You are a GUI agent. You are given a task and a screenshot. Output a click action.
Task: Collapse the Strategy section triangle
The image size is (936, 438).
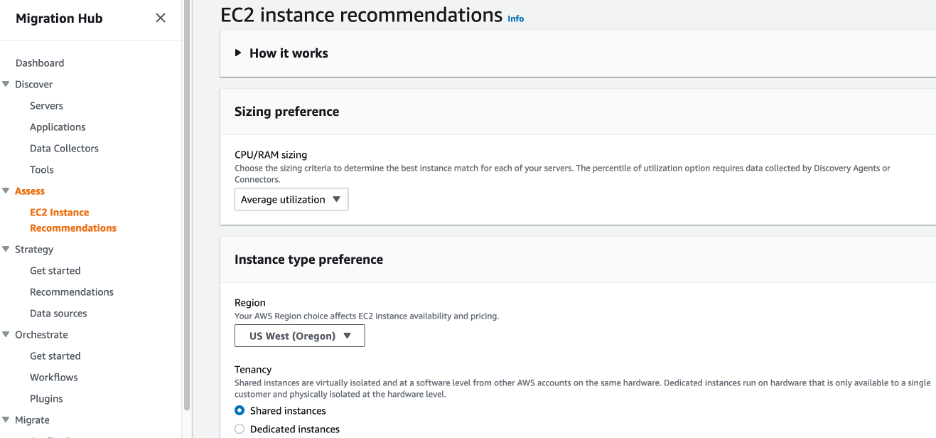6,249
